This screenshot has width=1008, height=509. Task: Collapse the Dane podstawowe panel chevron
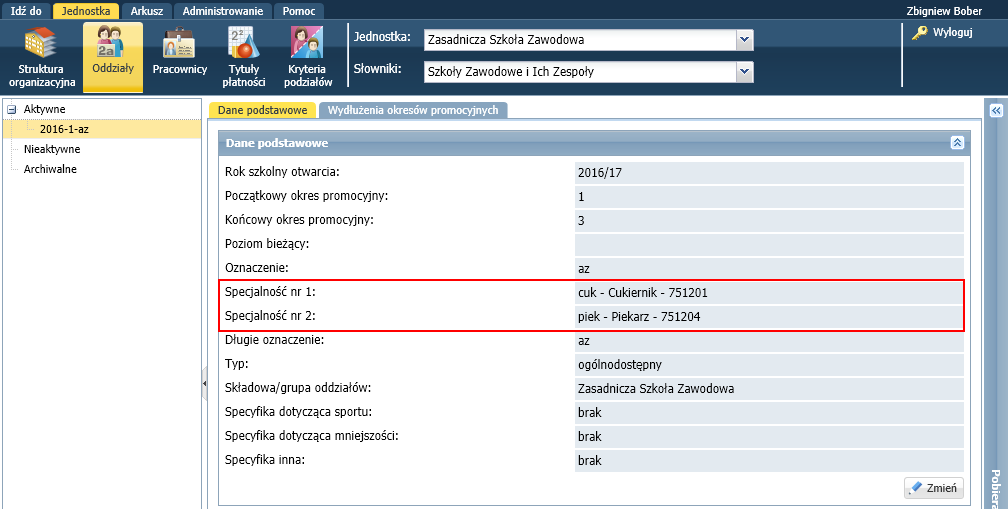(x=957, y=143)
